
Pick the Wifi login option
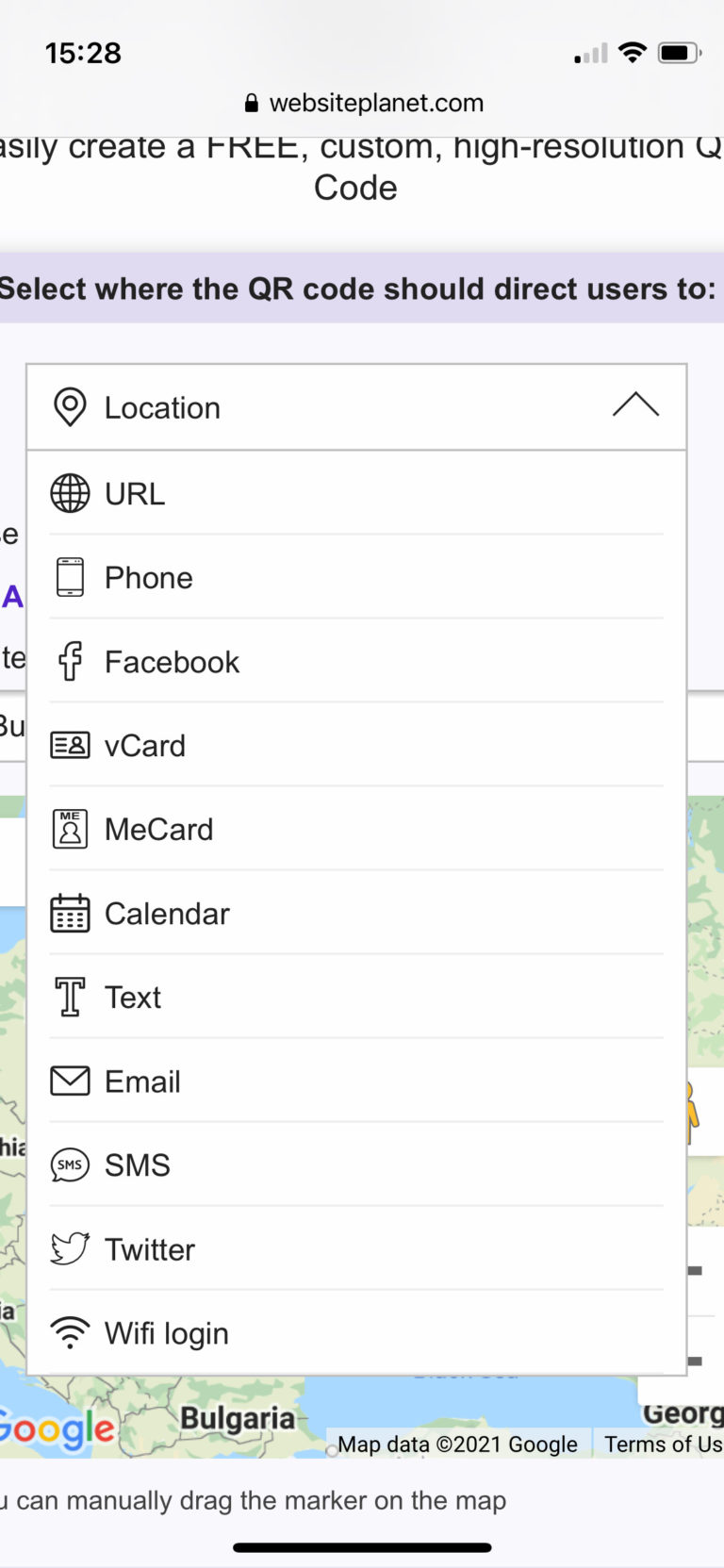click(167, 1333)
